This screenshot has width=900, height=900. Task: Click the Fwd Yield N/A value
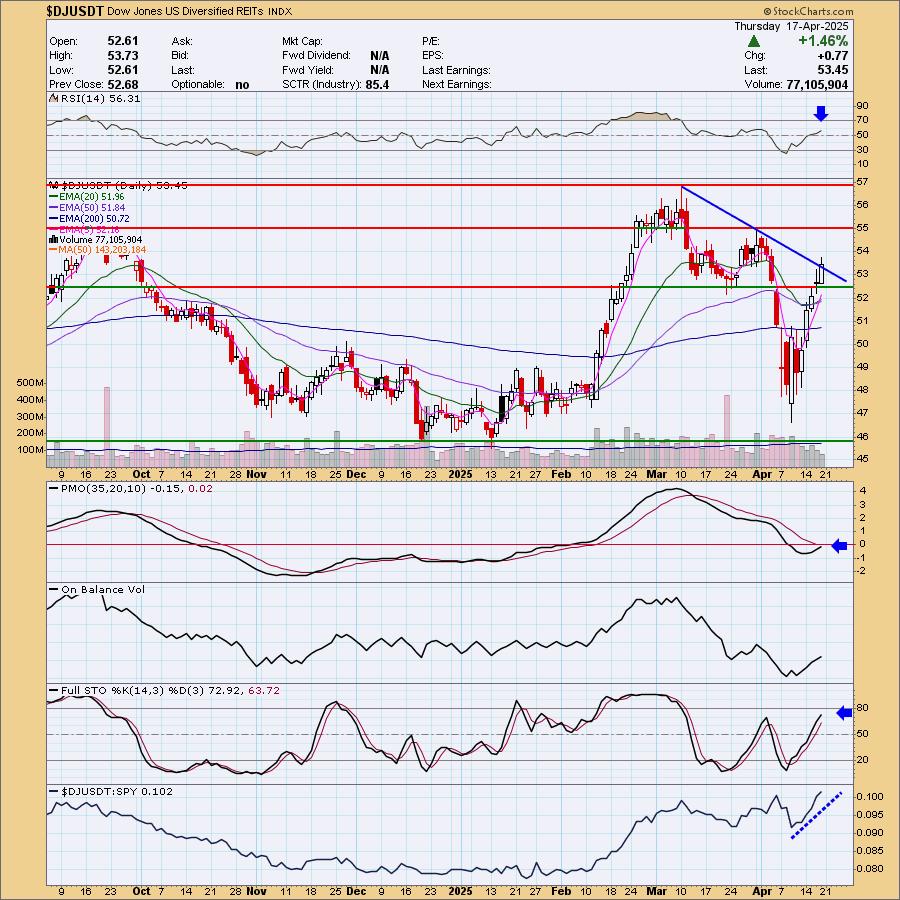379,70
